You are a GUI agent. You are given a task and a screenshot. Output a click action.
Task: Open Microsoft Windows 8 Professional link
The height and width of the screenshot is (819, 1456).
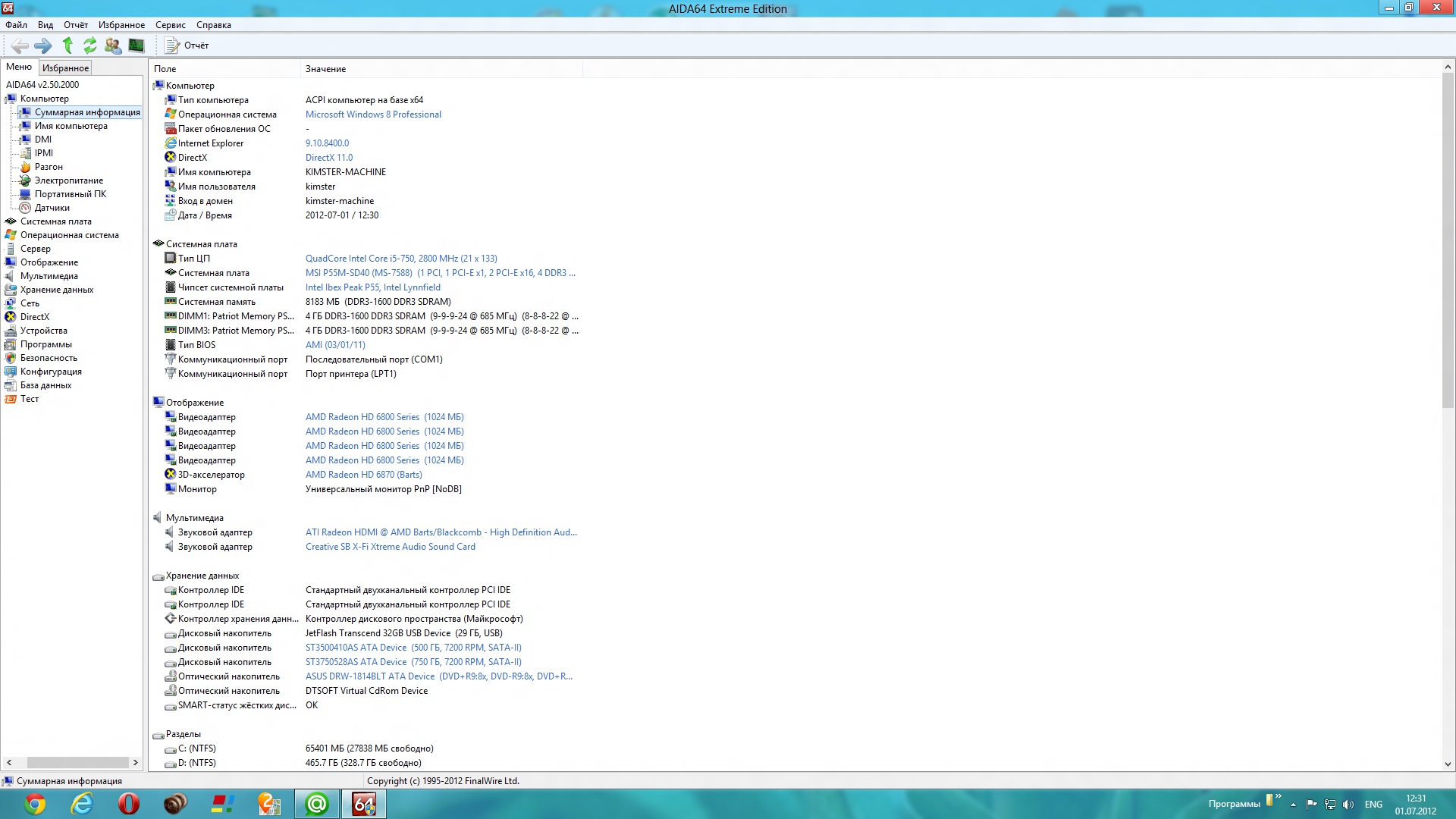coord(373,115)
